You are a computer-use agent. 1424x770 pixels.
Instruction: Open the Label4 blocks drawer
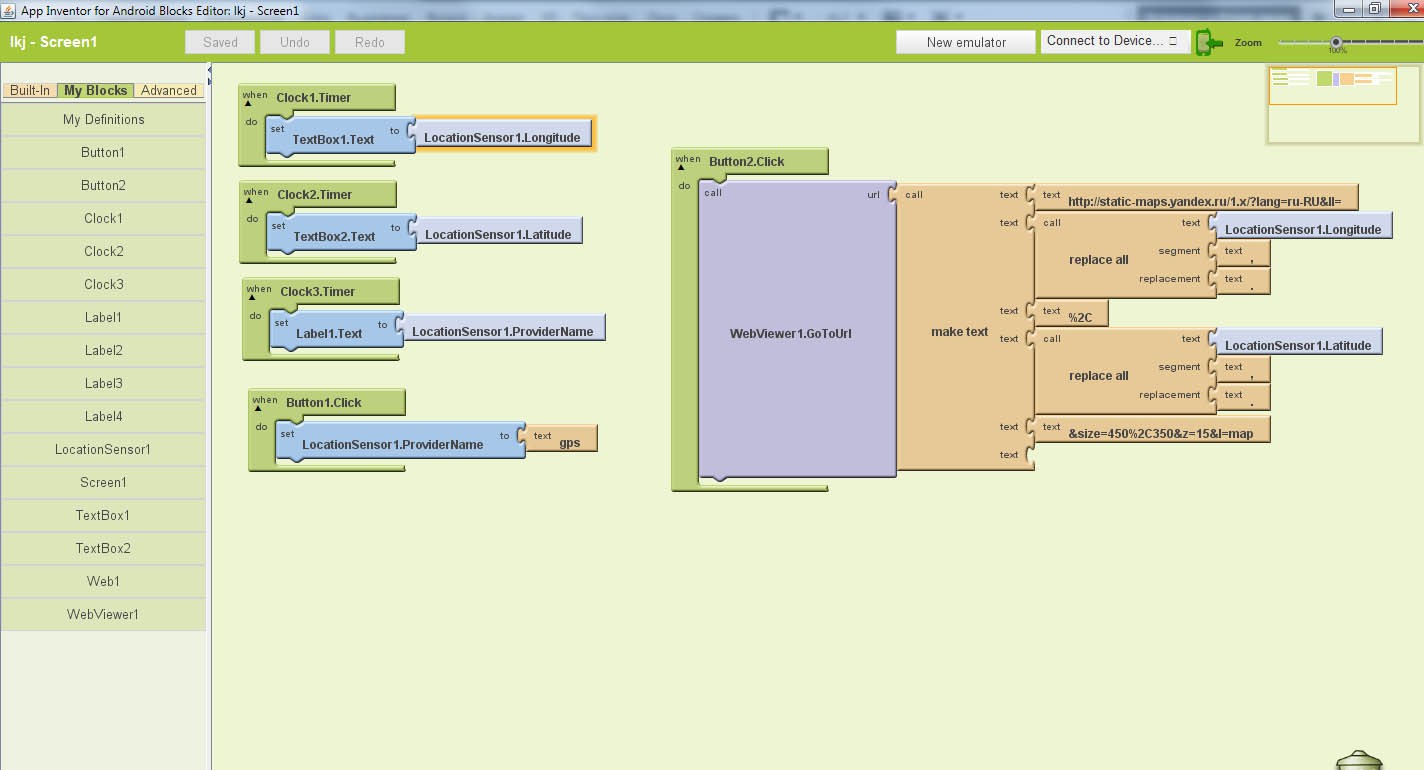pyautogui.click(x=103, y=416)
